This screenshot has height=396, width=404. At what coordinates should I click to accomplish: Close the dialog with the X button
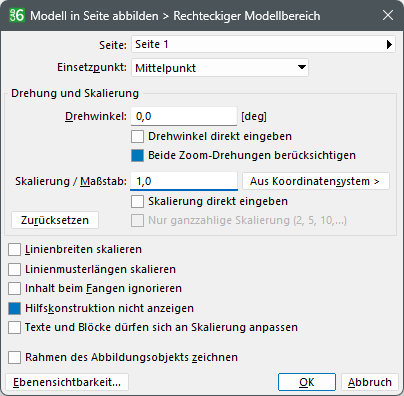click(388, 15)
